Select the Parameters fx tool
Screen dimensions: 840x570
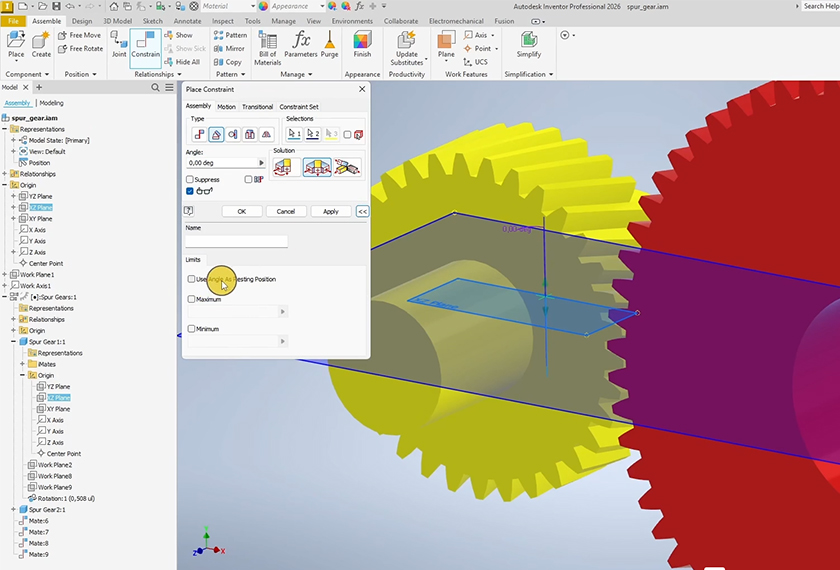tap(300, 45)
